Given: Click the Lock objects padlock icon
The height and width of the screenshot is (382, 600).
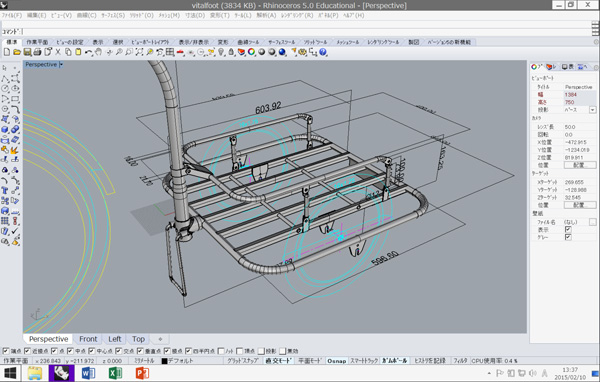Looking at the screenshot, I should pos(231,52).
